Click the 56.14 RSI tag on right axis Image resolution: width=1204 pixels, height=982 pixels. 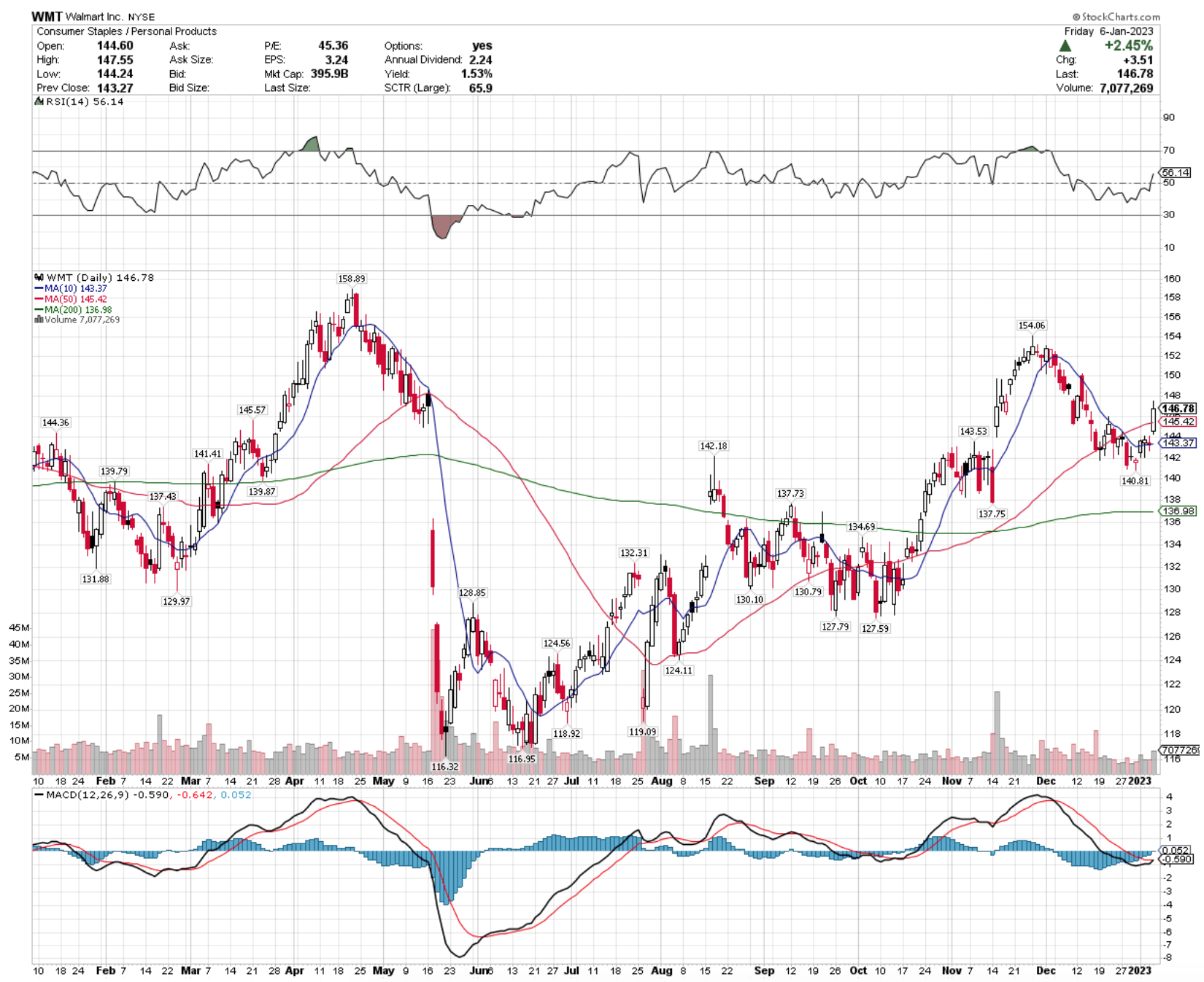tap(1176, 173)
